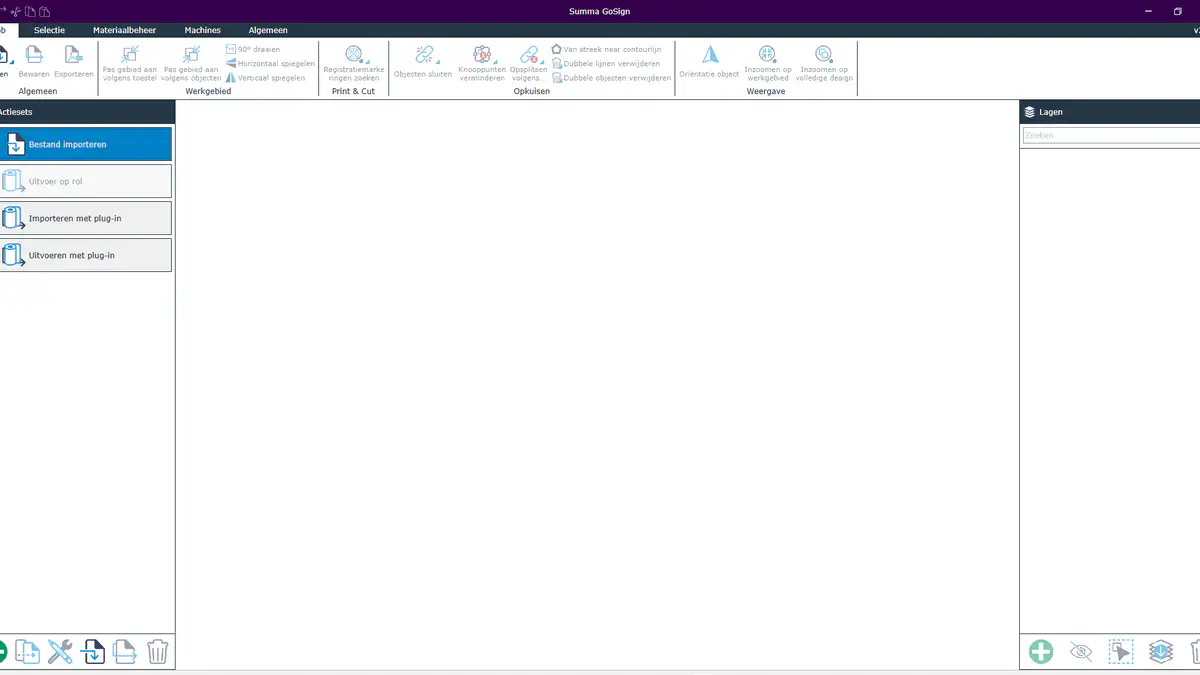This screenshot has width=1200, height=675.
Task: Toggle layer visibility with crossed-eye icon
Action: (1081, 652)
